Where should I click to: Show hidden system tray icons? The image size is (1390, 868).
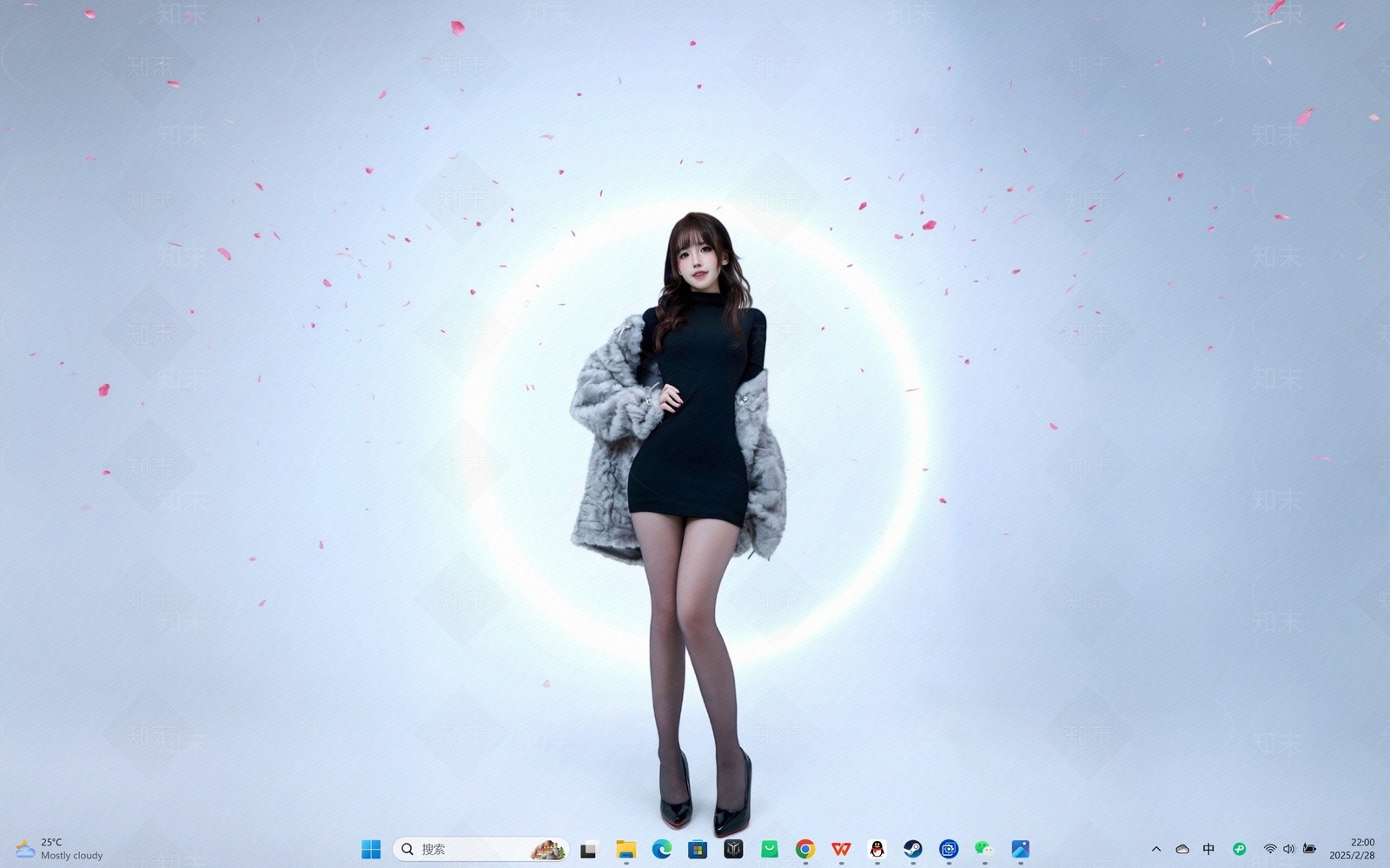click(1156, 849)
